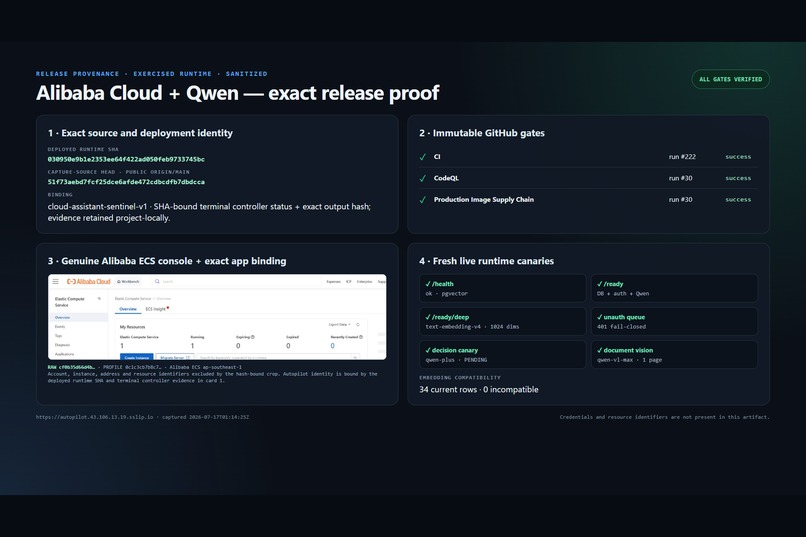Click 'Alibaba Cloud + Qwen — exact release proof' heading
This screenshot has width=806, height=537.
pos(237,93)
